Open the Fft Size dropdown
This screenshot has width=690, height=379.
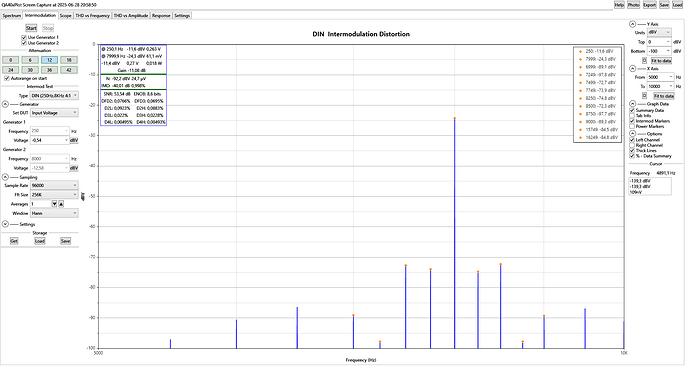54,195
